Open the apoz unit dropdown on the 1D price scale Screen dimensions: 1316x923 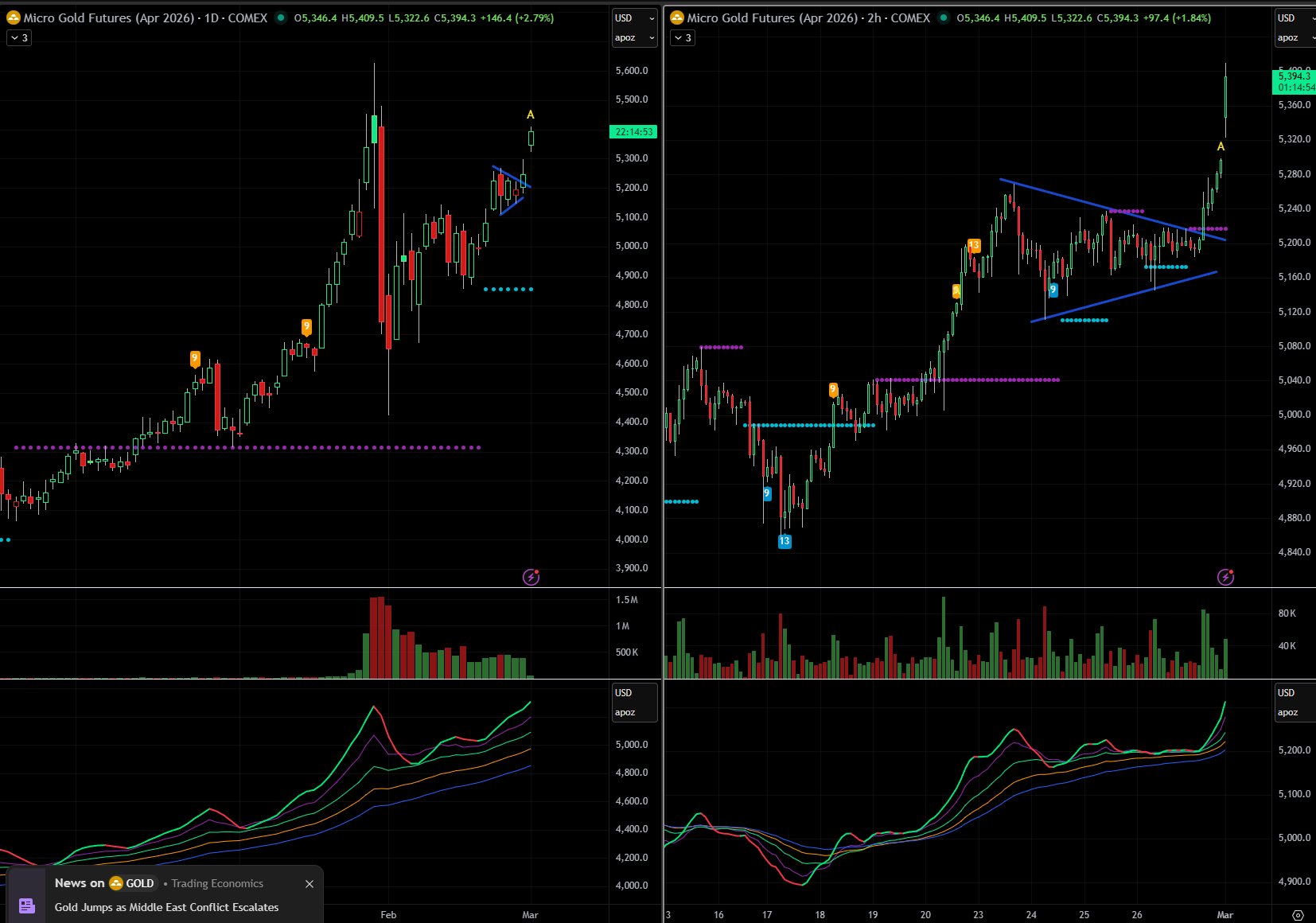coord(634,37)
